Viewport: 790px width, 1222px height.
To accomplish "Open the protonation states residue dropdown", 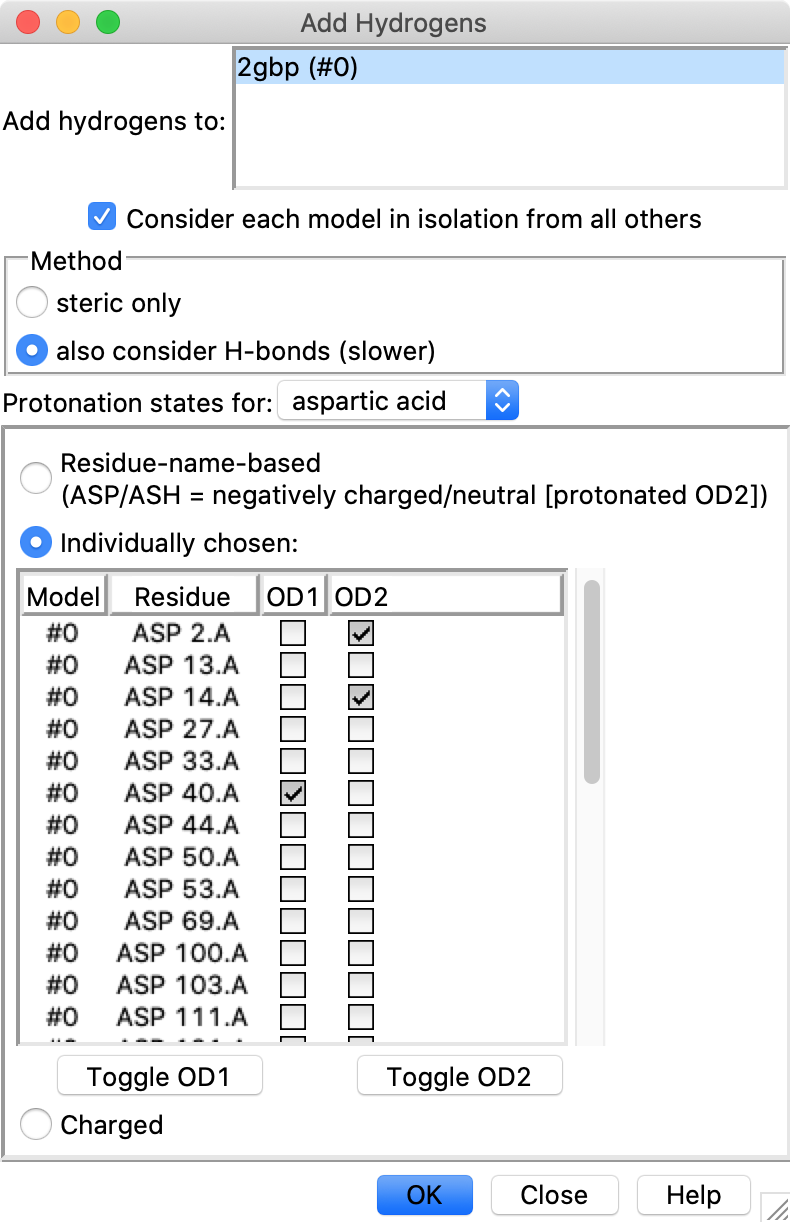I will point(398,402).
